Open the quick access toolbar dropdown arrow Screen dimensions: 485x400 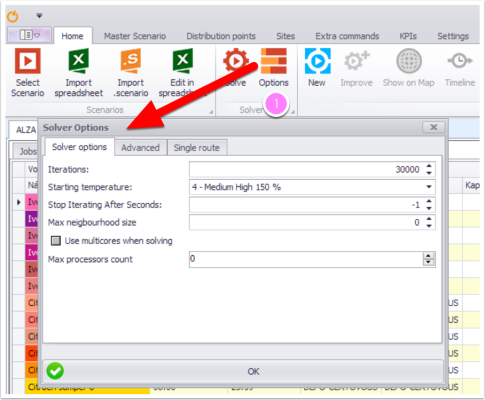pos(39,15)
